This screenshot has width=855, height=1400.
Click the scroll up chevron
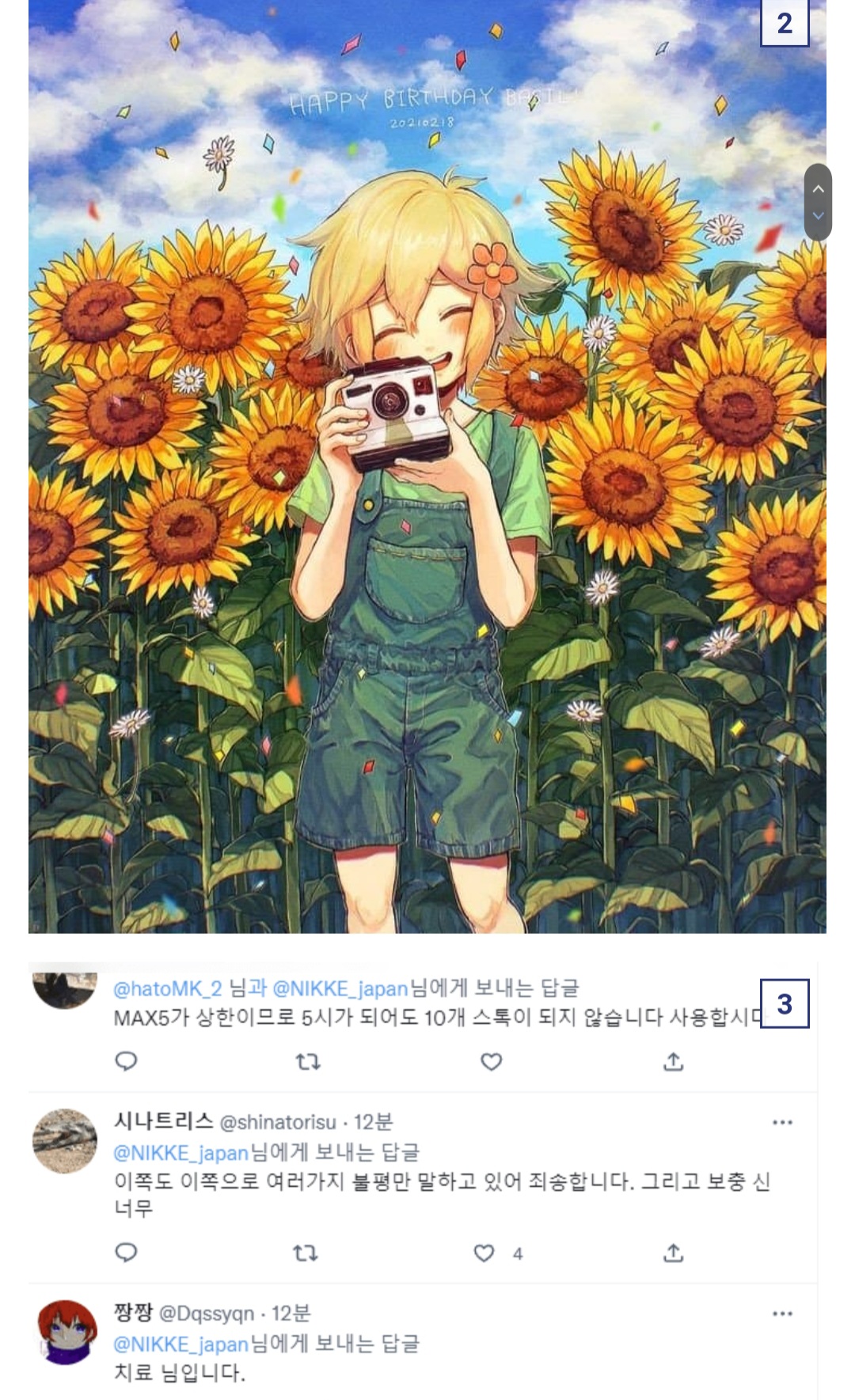click(818, 189)
